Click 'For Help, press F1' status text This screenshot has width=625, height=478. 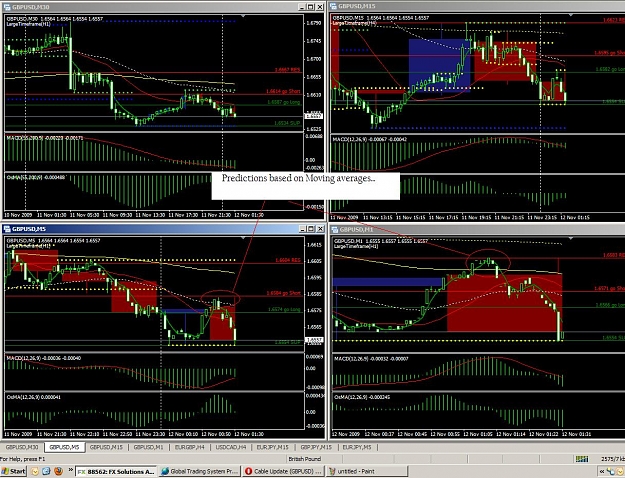click(x=23, y=459)
